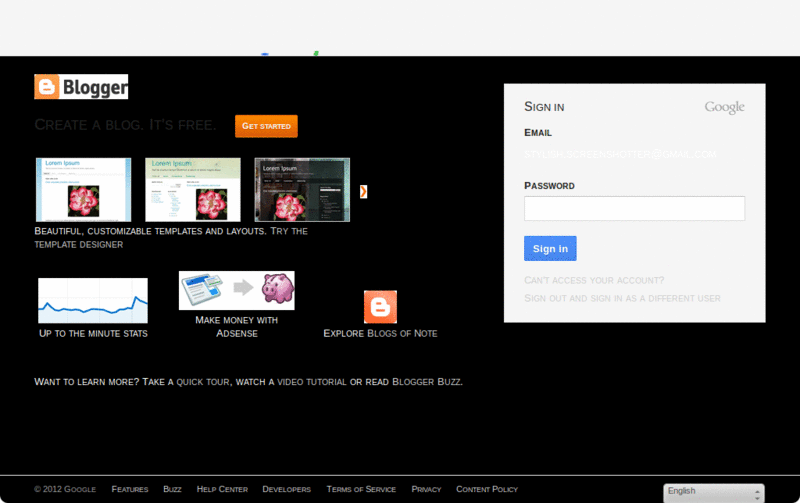Image resolution: width=800 pixels, height=503 pixels.
Task: Open Up to the minute stats
Action: click(93, 334)
